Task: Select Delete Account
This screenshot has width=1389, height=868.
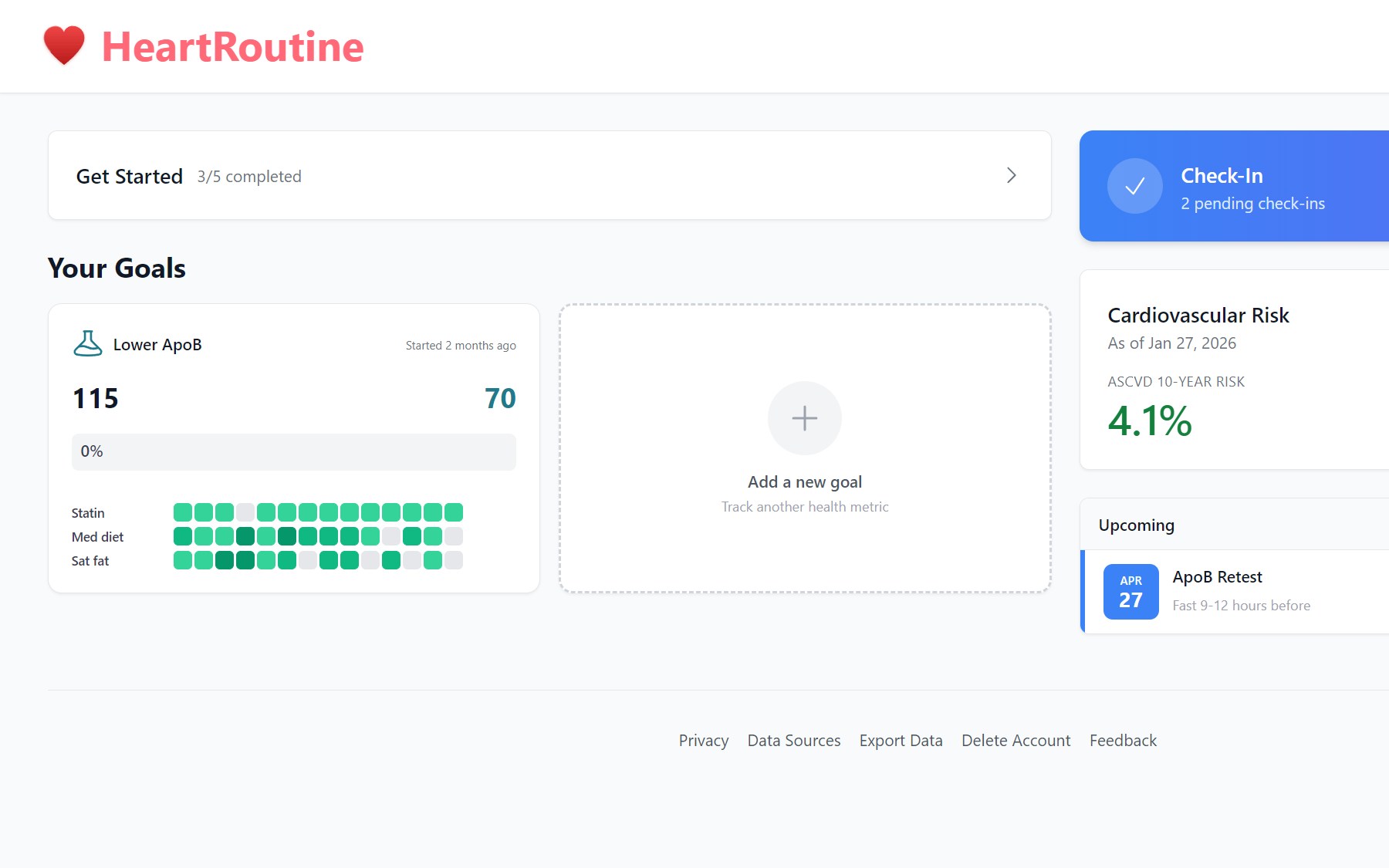Action: click(x=1016, y=740)
